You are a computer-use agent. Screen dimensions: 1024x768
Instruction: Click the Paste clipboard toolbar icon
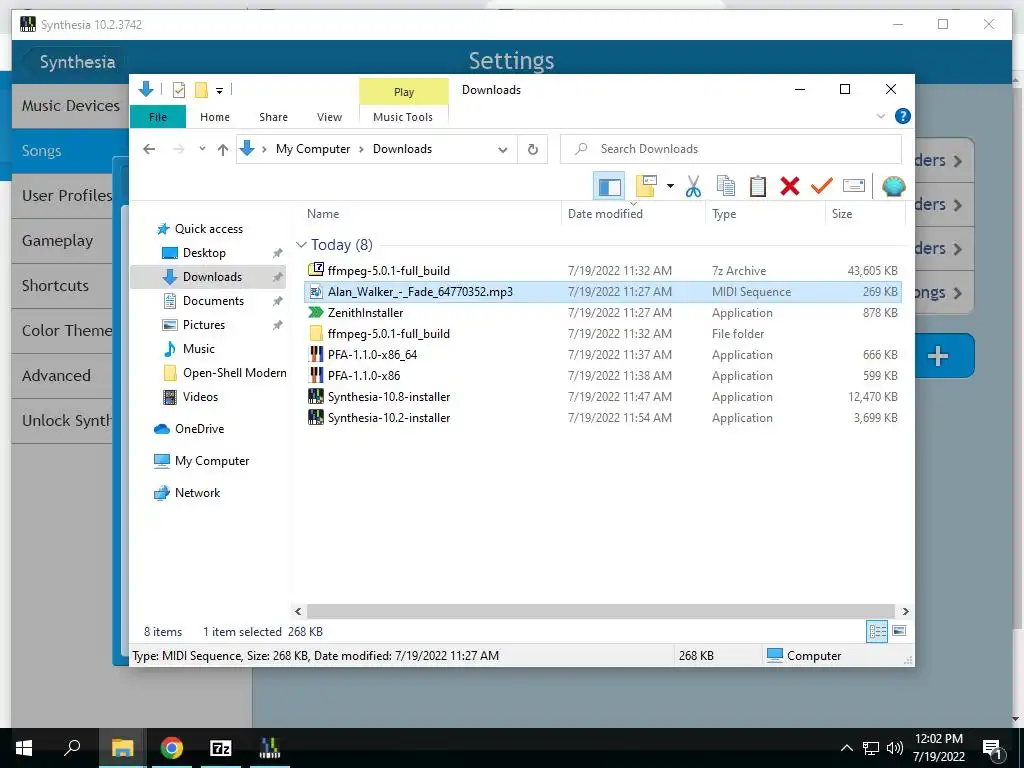[x=758, y=187]
